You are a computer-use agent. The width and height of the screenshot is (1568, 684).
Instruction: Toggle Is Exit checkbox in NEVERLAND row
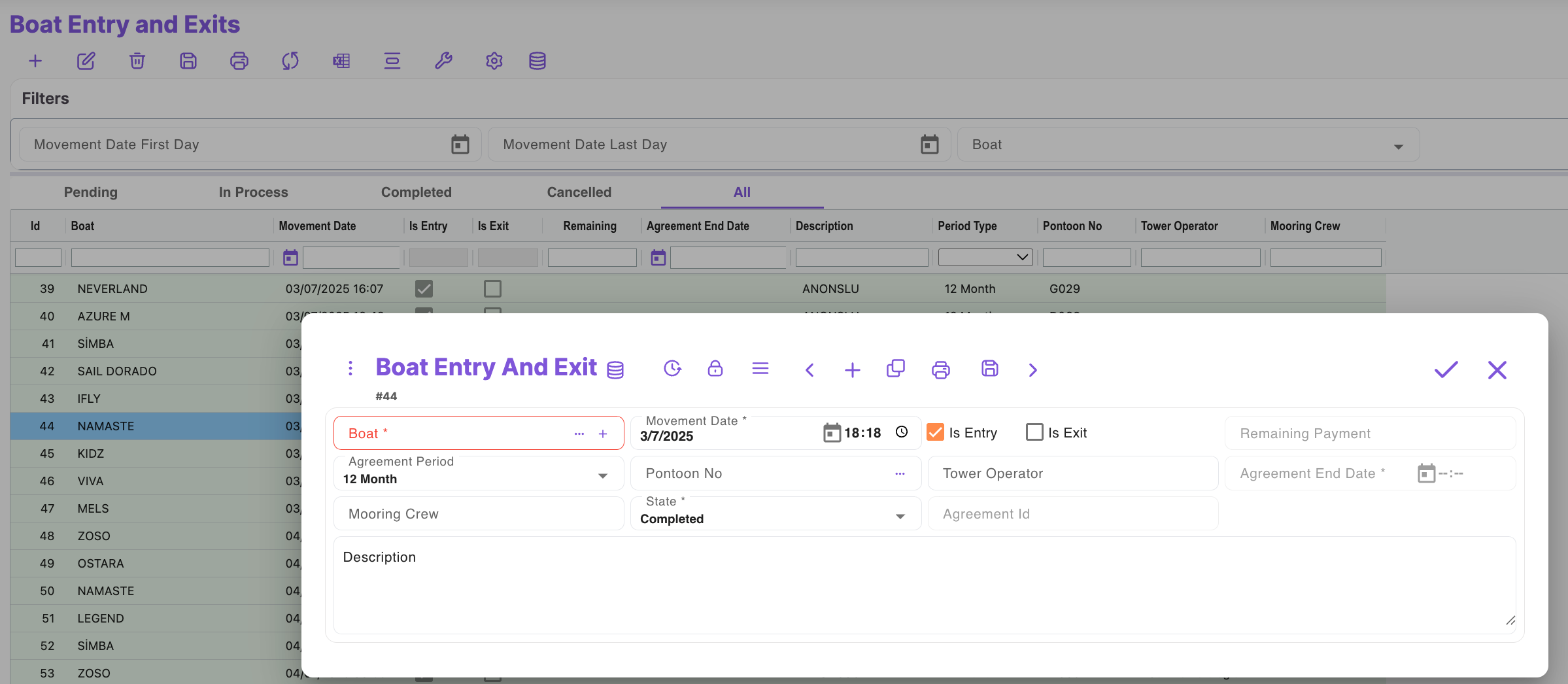click(x=492, y=288)
